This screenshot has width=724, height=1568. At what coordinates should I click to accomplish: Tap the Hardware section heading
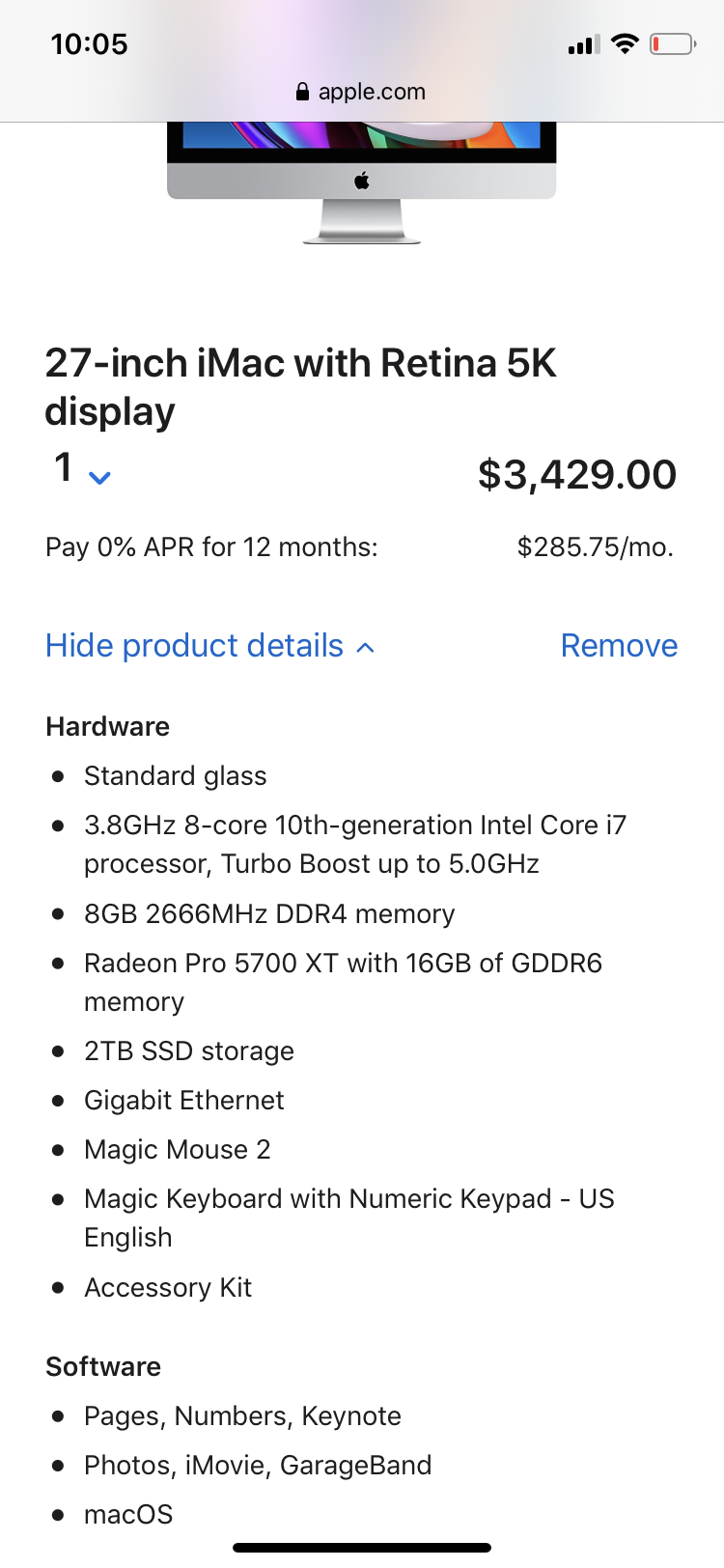point(107,727)
